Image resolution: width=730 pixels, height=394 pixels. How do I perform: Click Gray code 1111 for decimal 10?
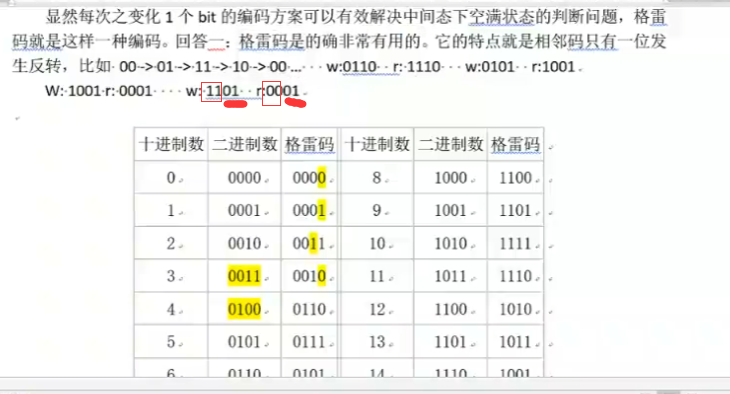pos(515,244)
